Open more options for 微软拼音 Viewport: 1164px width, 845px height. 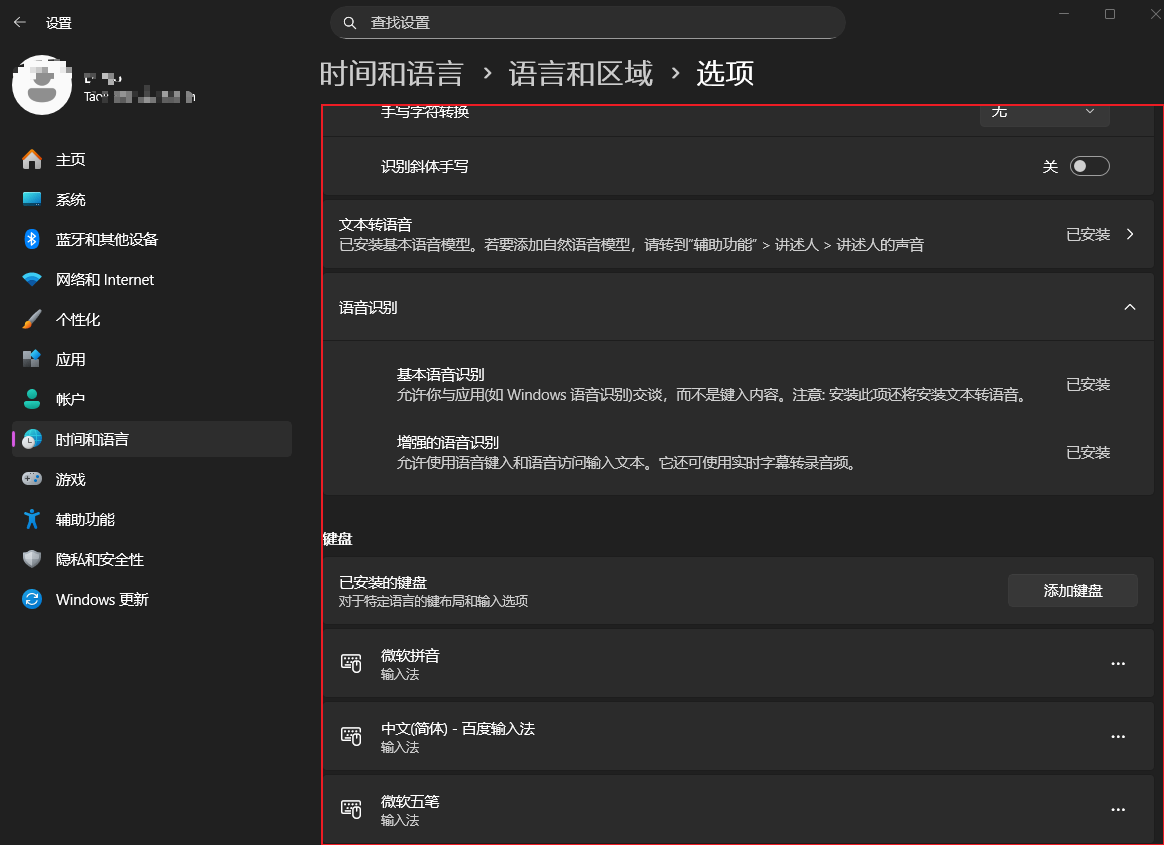[1118, 664]
